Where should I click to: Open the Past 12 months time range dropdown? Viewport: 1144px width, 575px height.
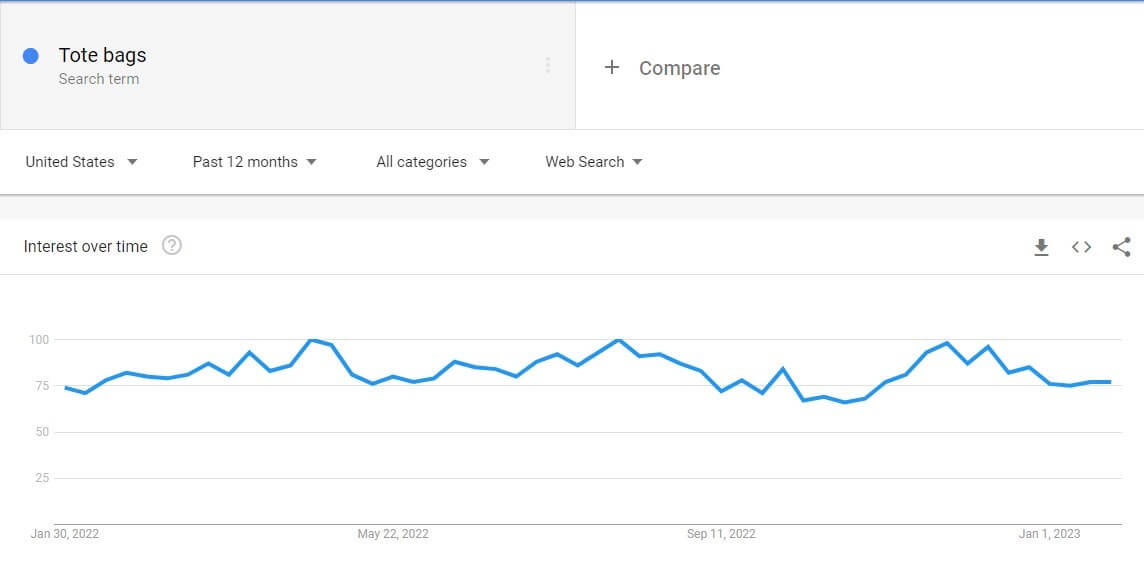[255, 162]
